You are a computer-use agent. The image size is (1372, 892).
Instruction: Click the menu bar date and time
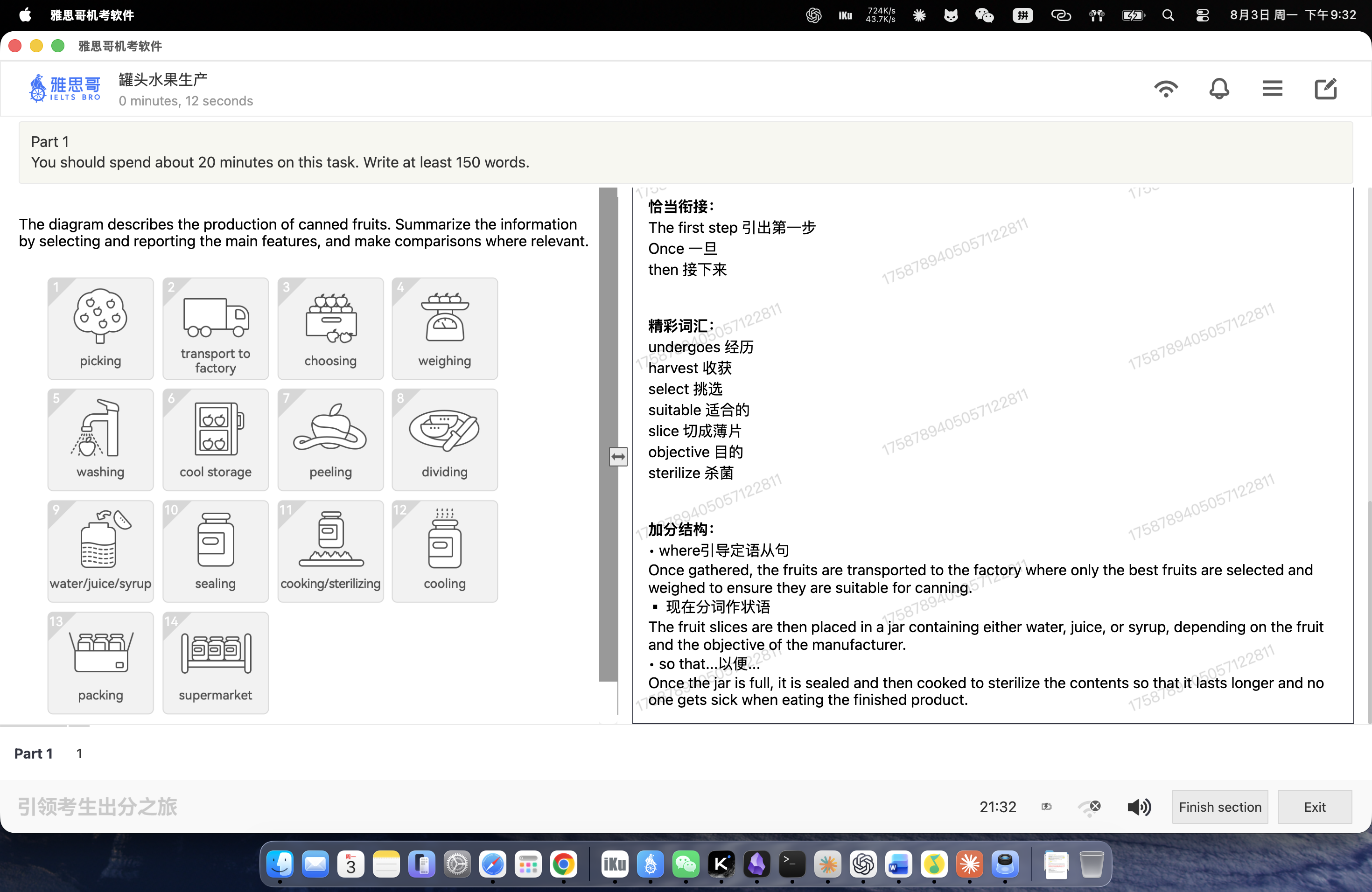tap(1293, 15)
